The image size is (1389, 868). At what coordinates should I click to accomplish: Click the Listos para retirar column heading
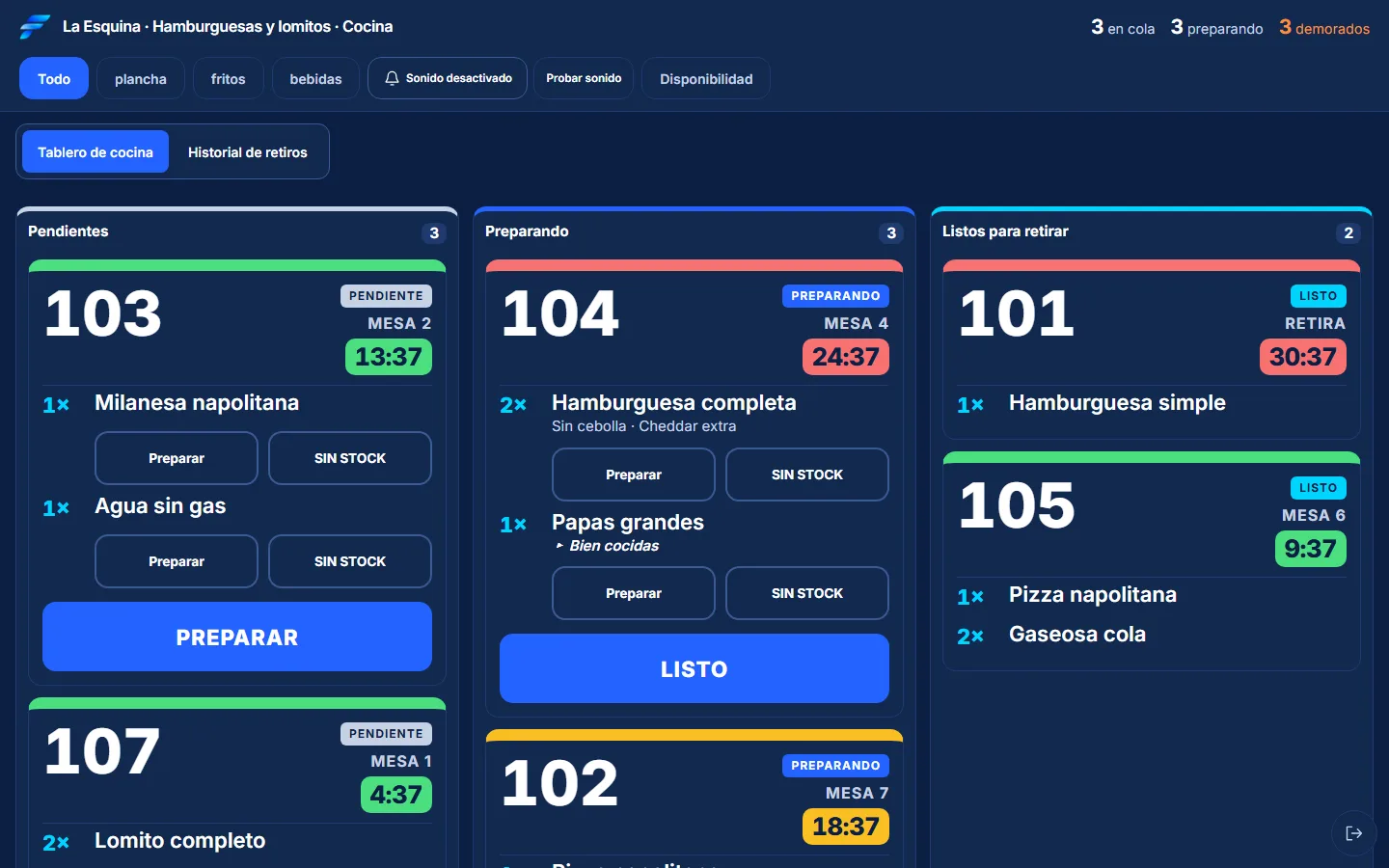pyautogui.click(x=1005, y=231)
